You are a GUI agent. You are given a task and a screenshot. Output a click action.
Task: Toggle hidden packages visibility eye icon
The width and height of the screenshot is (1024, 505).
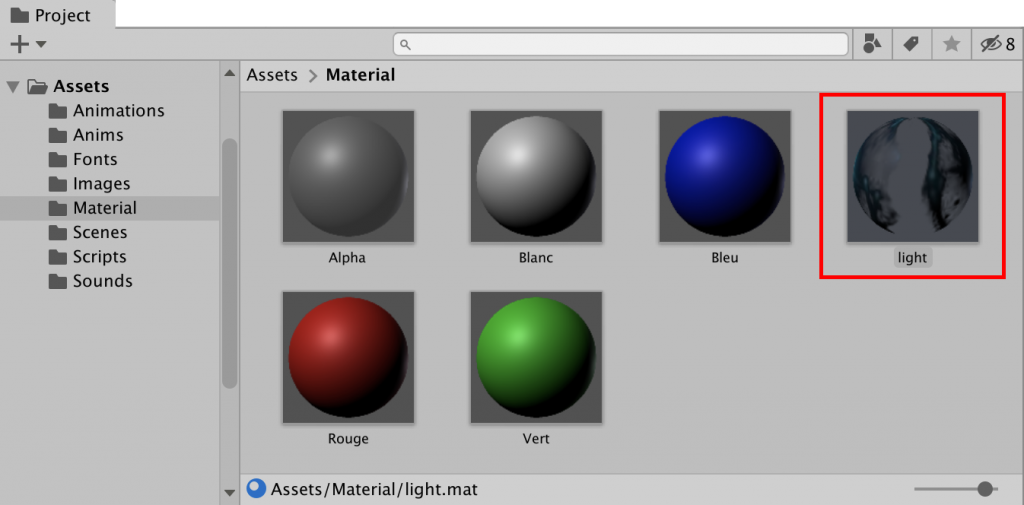(996, 44)
